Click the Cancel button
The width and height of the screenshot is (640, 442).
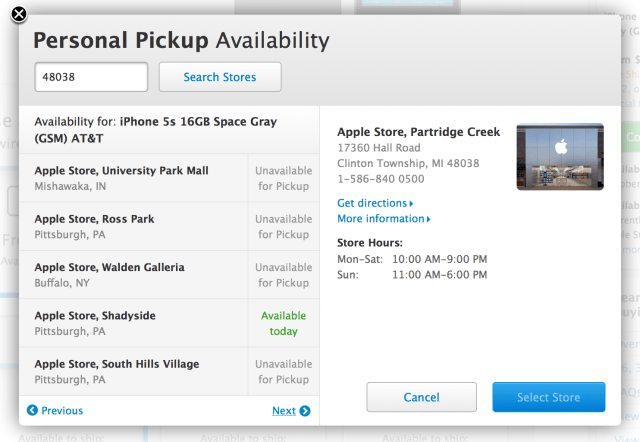point(422,397)
